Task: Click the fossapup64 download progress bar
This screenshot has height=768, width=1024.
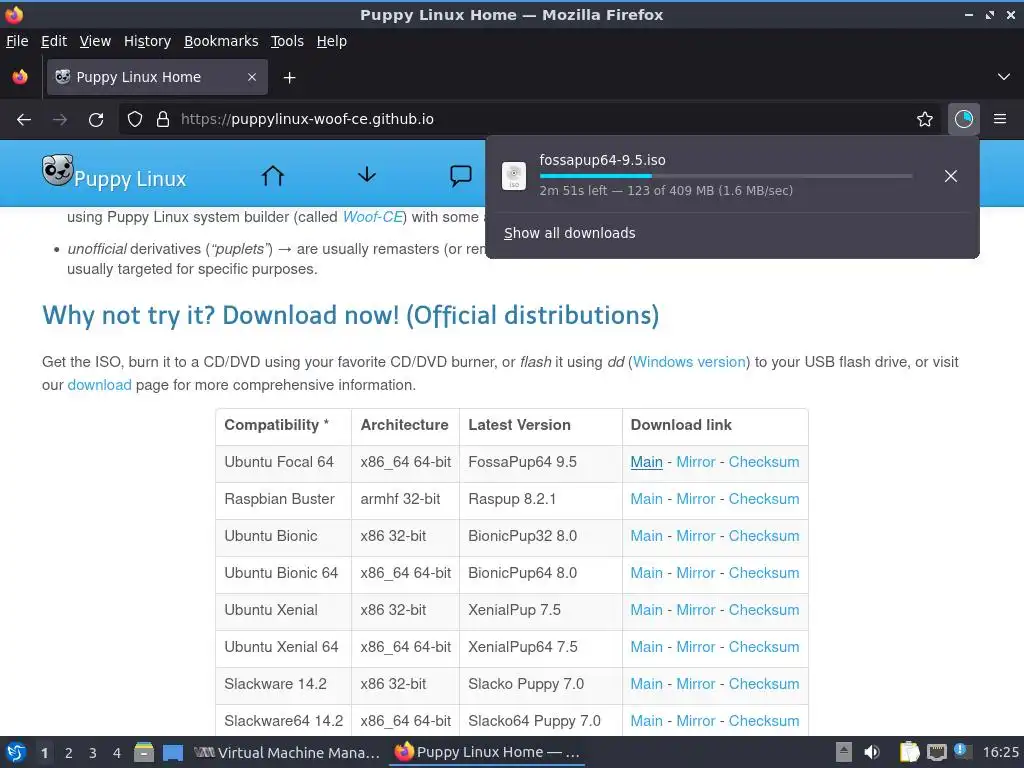Action: click(726, 176)
